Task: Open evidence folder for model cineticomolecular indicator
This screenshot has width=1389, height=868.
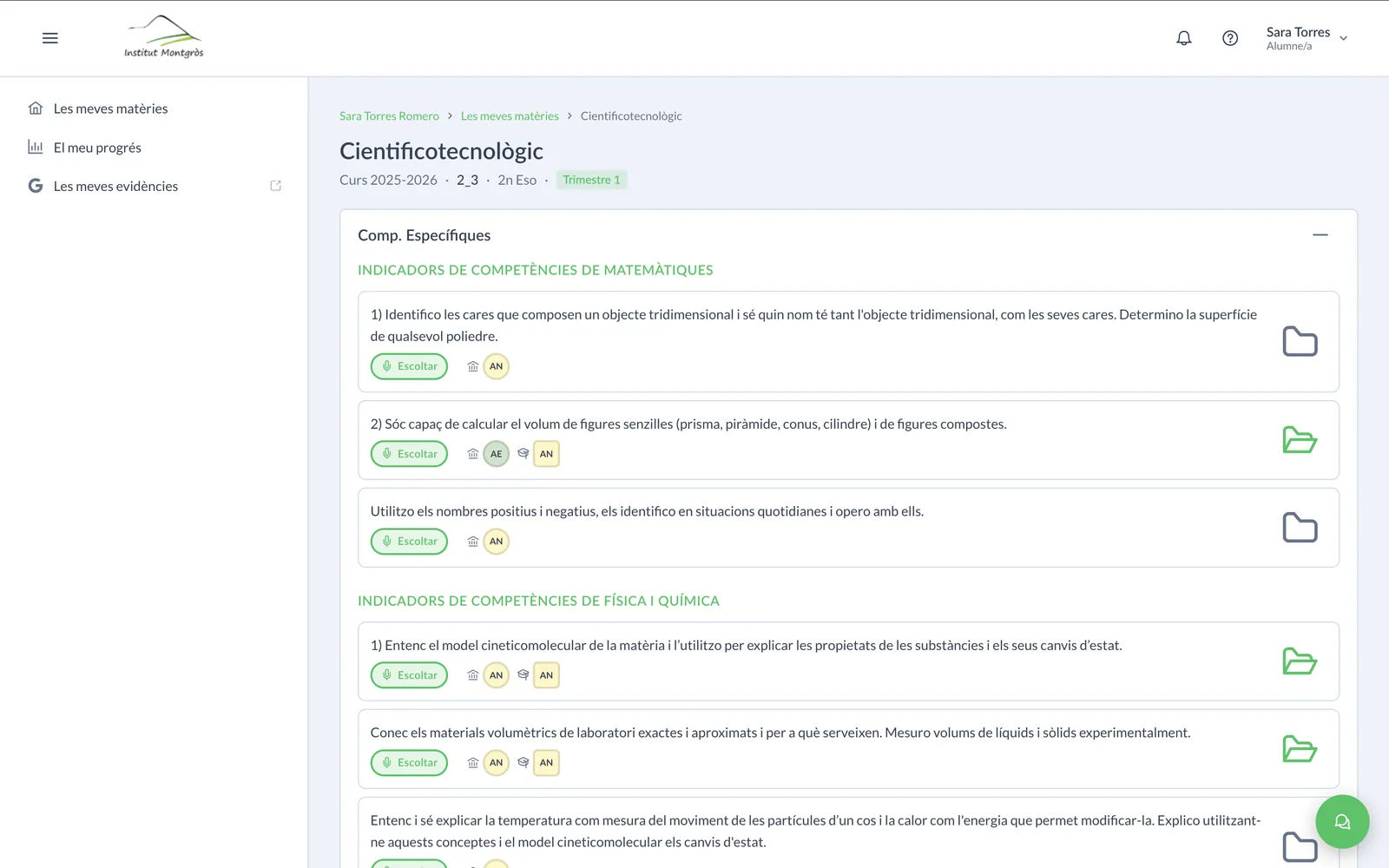Action: click(x=1300, y=661)
